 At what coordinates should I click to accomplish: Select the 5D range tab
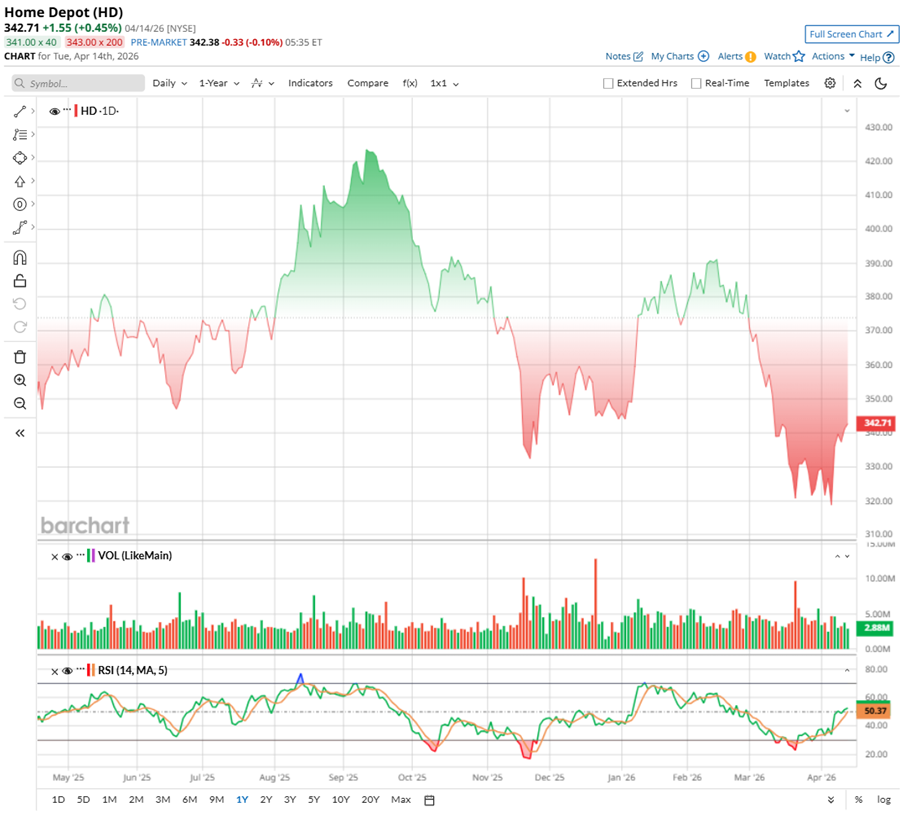(84, 799)
